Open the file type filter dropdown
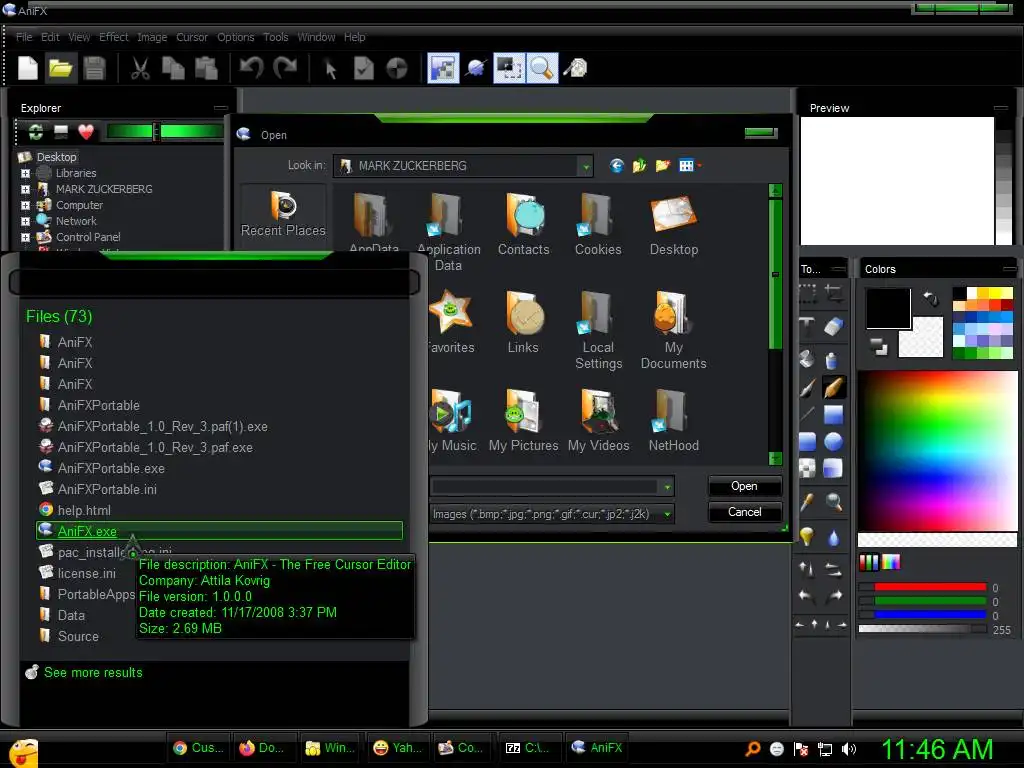The width and height of the screenshot is (1024, 768). [667, 514]
